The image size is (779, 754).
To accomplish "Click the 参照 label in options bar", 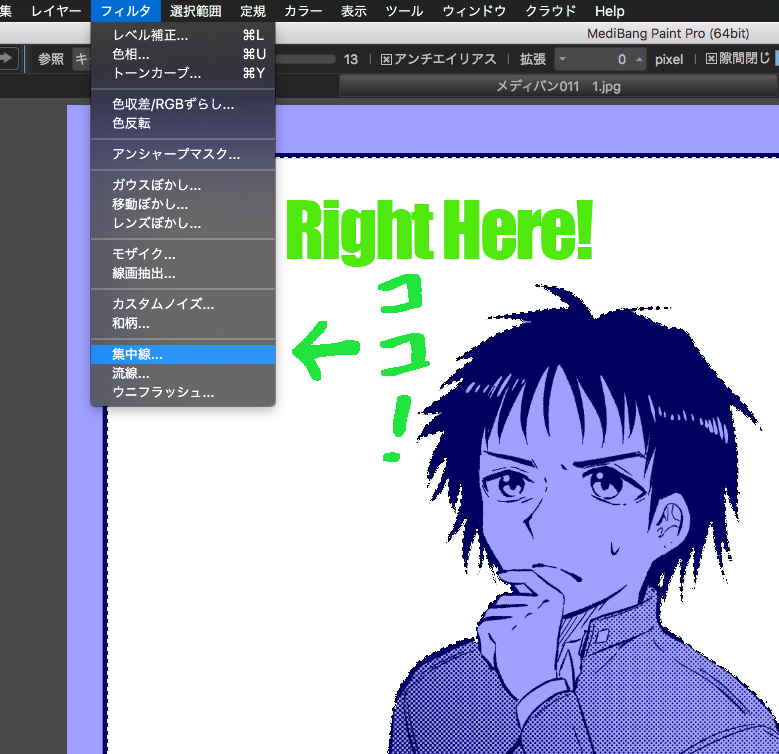I will (x=51, y=60).
